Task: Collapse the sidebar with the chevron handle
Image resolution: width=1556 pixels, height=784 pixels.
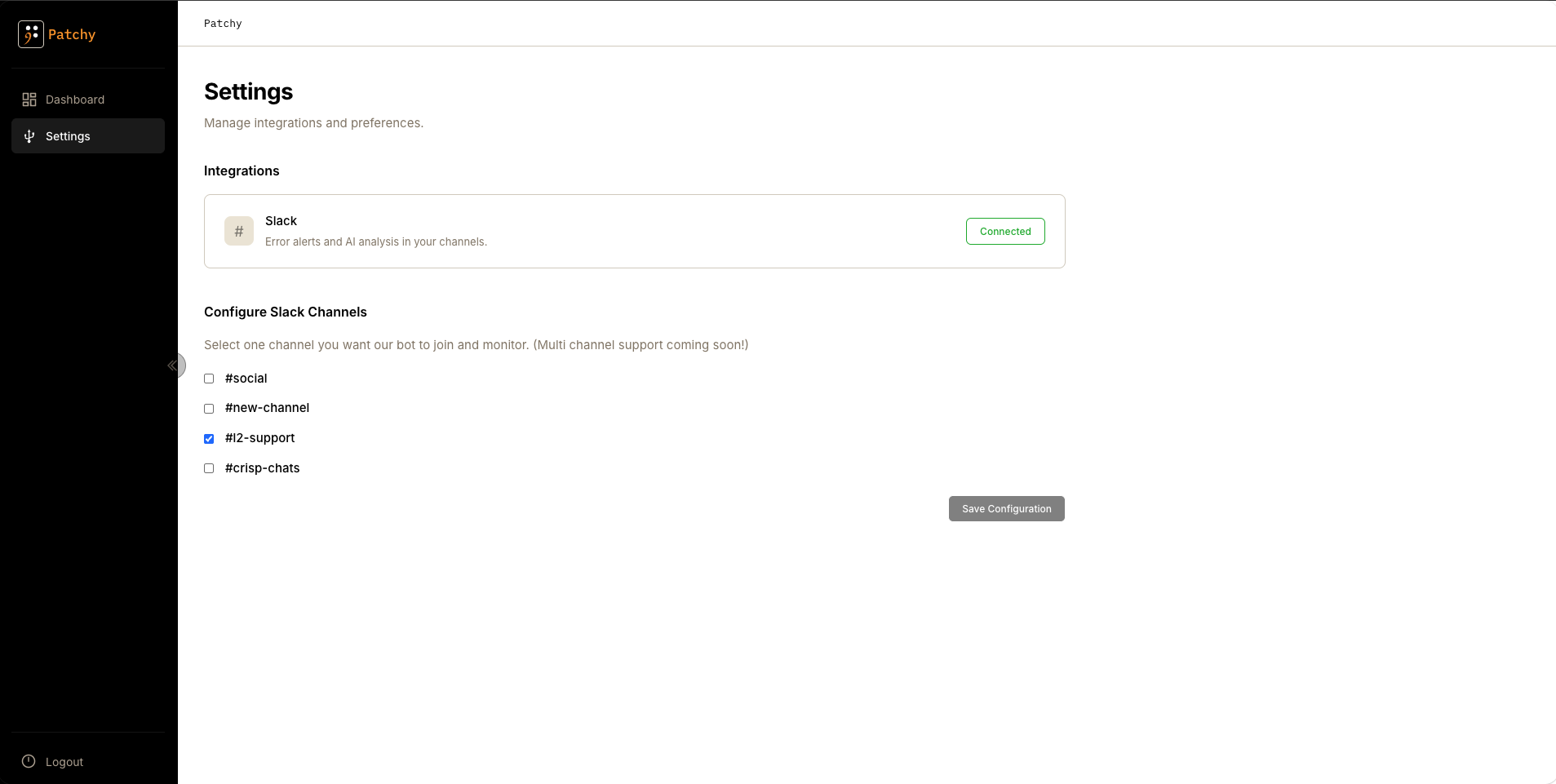Action: coord(173,365)
